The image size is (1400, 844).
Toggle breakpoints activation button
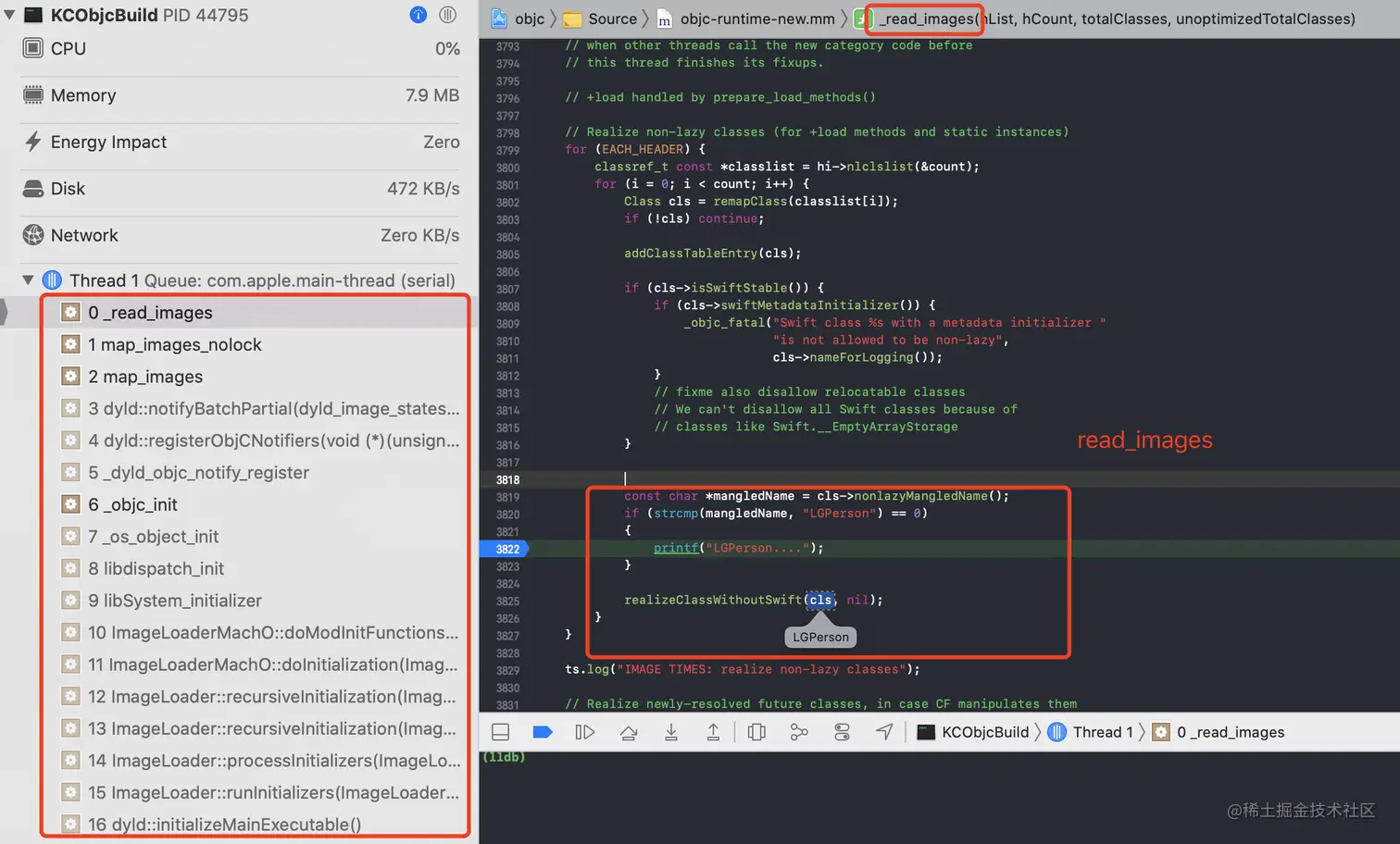coord(543,732)
